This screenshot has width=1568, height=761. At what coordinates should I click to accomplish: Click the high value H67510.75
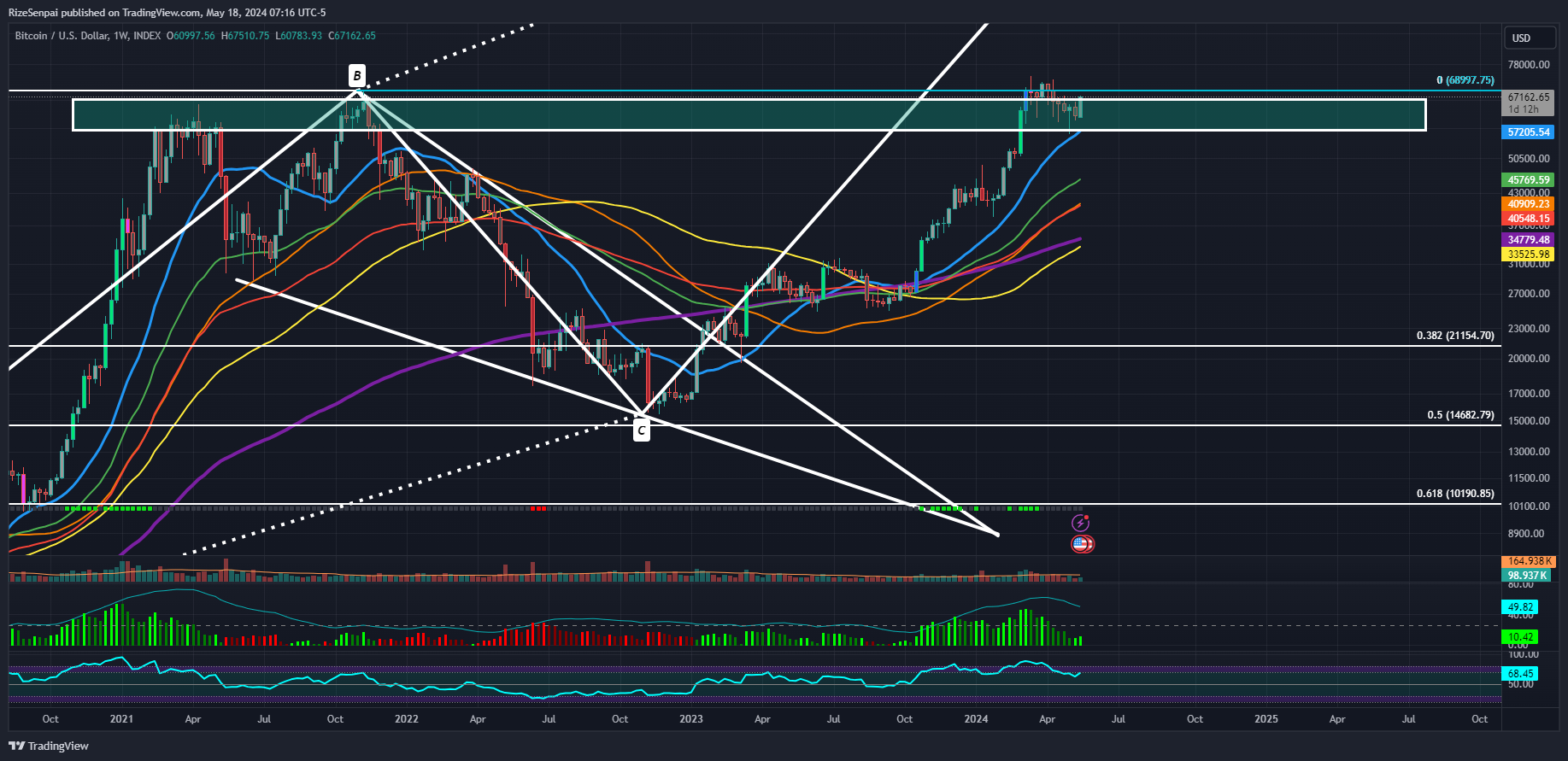coord(245,36)
